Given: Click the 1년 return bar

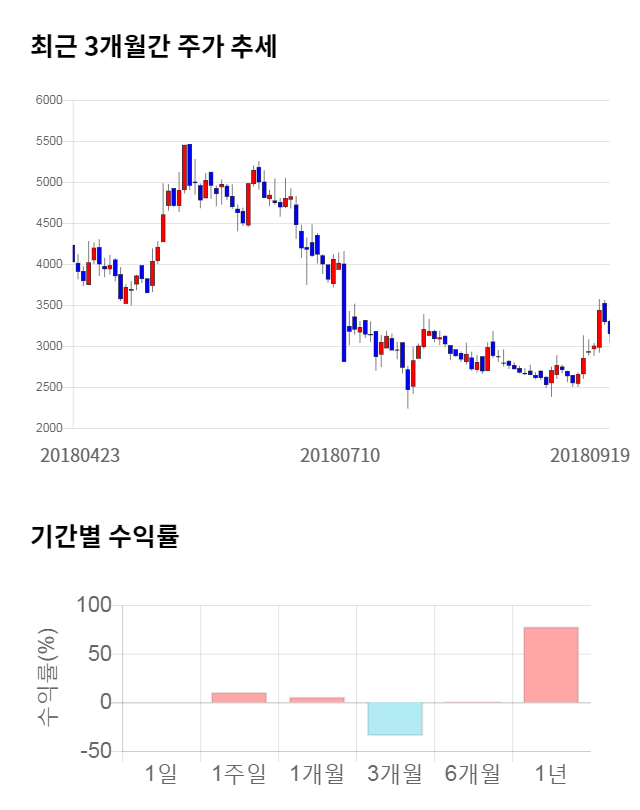Looking at the screenshot, I should pos(551,664).
